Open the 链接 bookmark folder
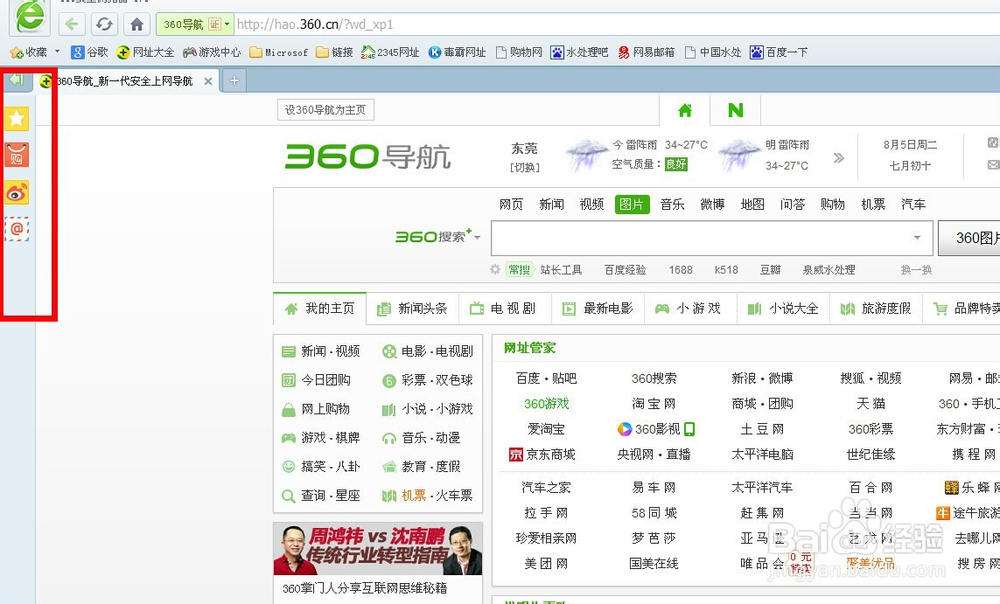The width and height of the screenshot is (1000, 604). pyautogui.click(x=335, y=52)
